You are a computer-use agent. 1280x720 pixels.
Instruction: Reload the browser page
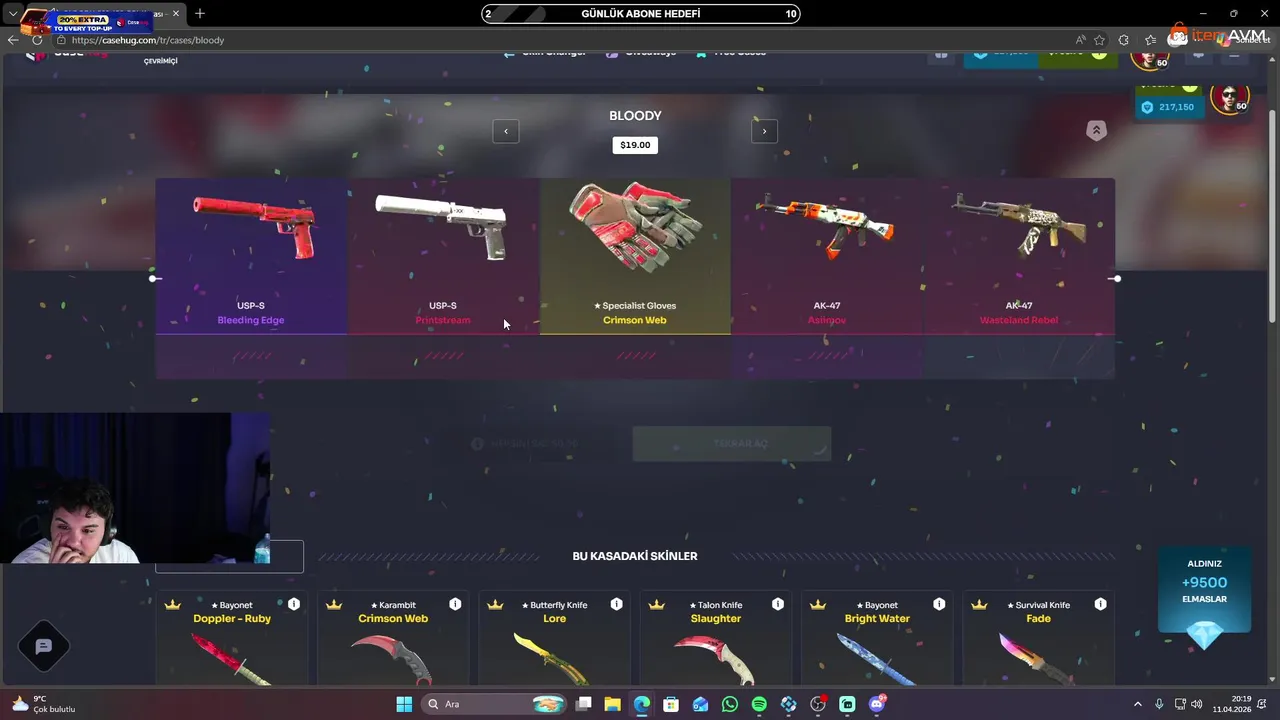(37, 40)
